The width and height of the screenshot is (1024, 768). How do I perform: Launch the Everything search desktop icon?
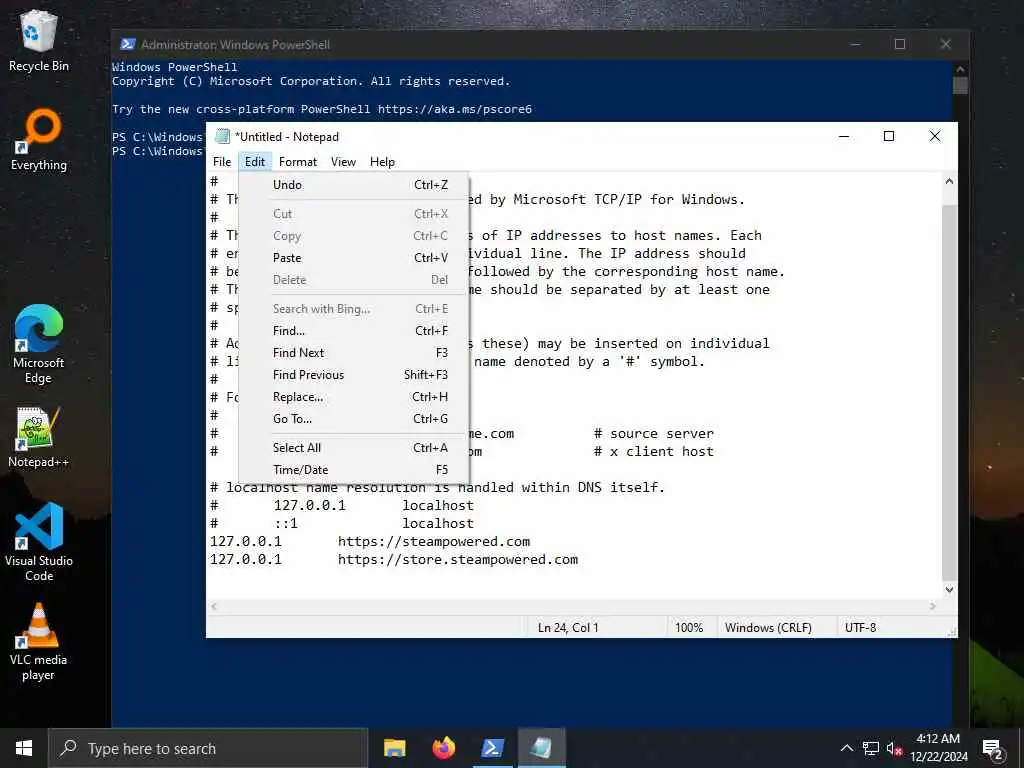39,140
